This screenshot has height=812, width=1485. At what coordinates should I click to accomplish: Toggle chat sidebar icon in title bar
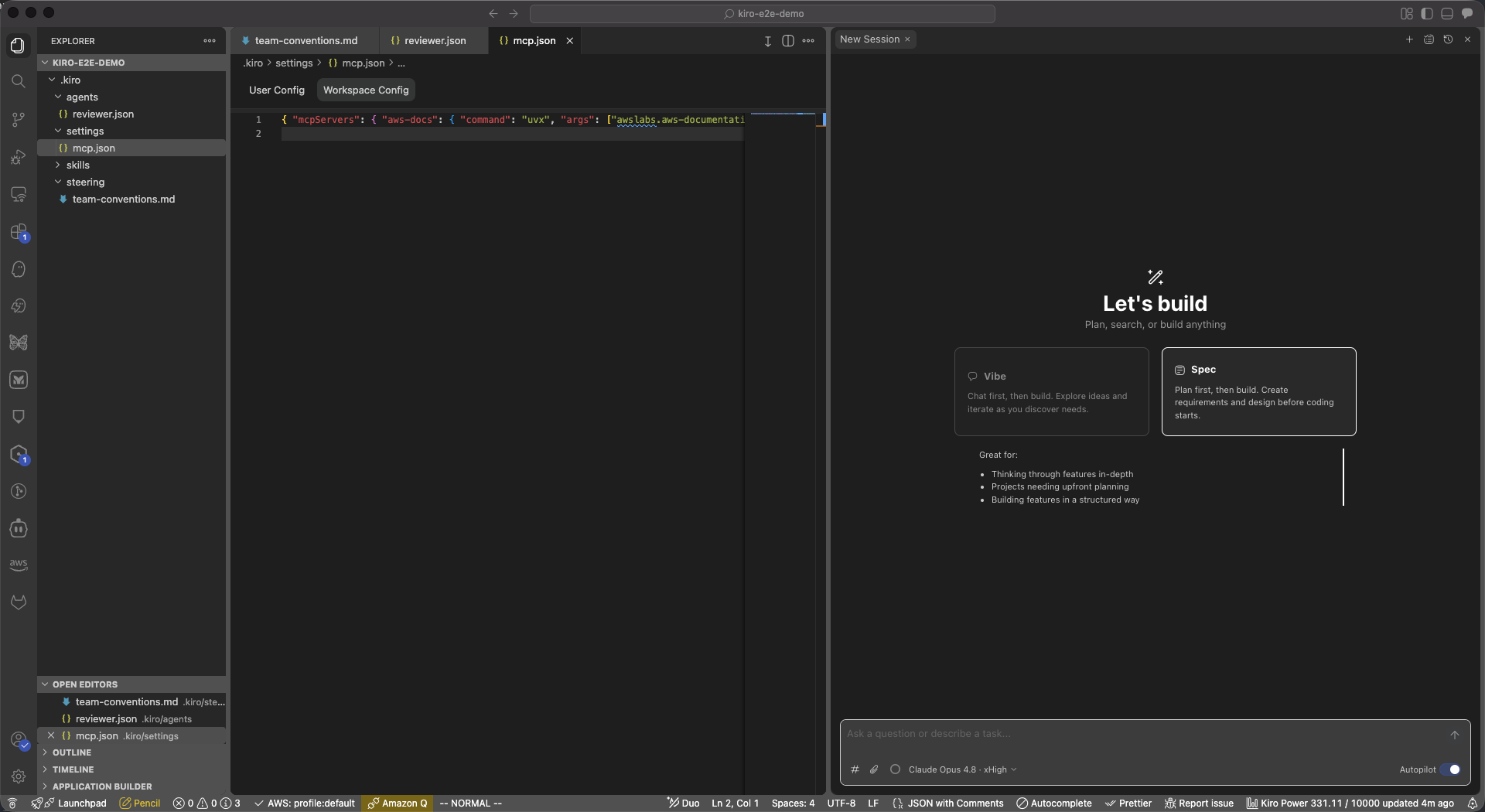[1466, 14]
